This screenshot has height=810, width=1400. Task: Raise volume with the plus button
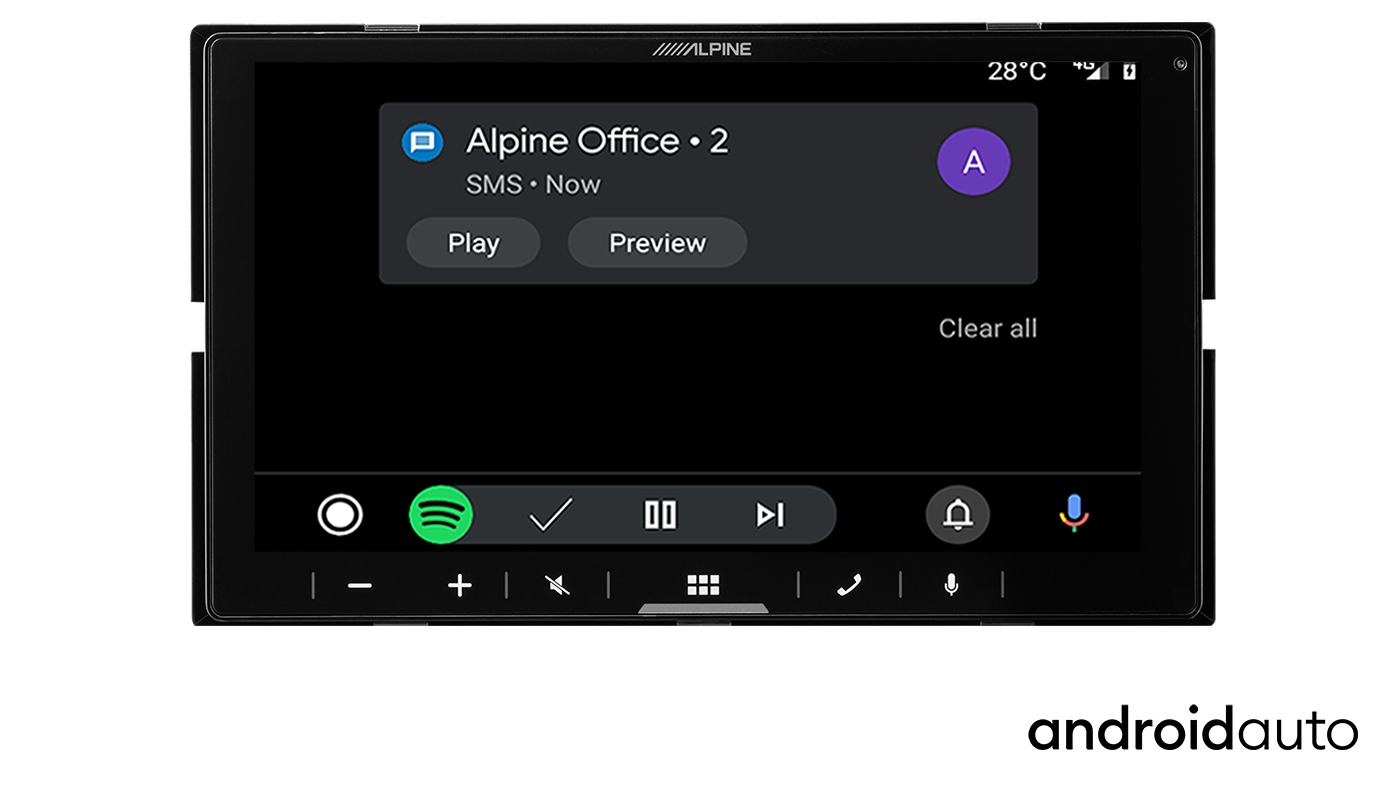459,586
